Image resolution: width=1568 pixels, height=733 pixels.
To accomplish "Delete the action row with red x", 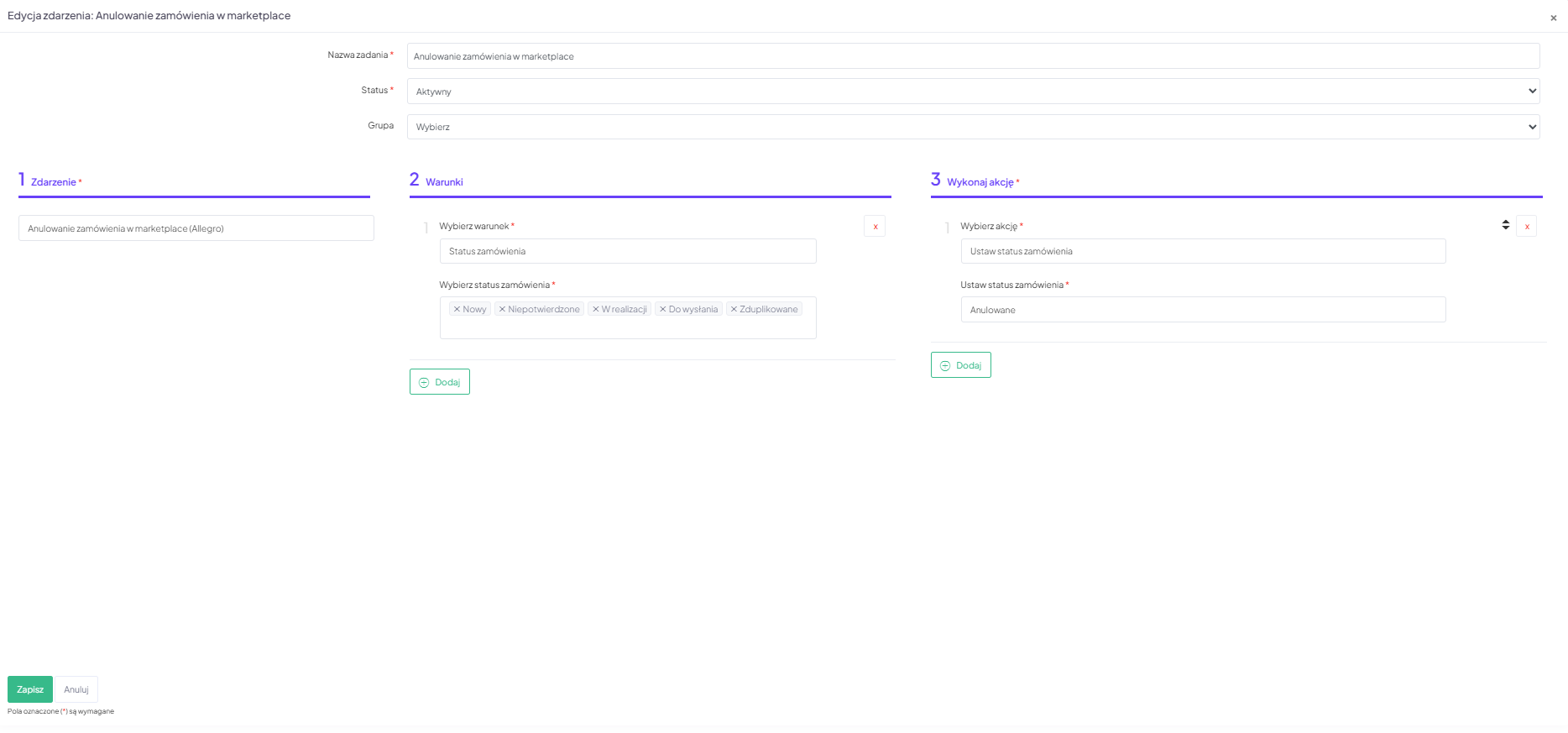I will tap(1526, 227).
